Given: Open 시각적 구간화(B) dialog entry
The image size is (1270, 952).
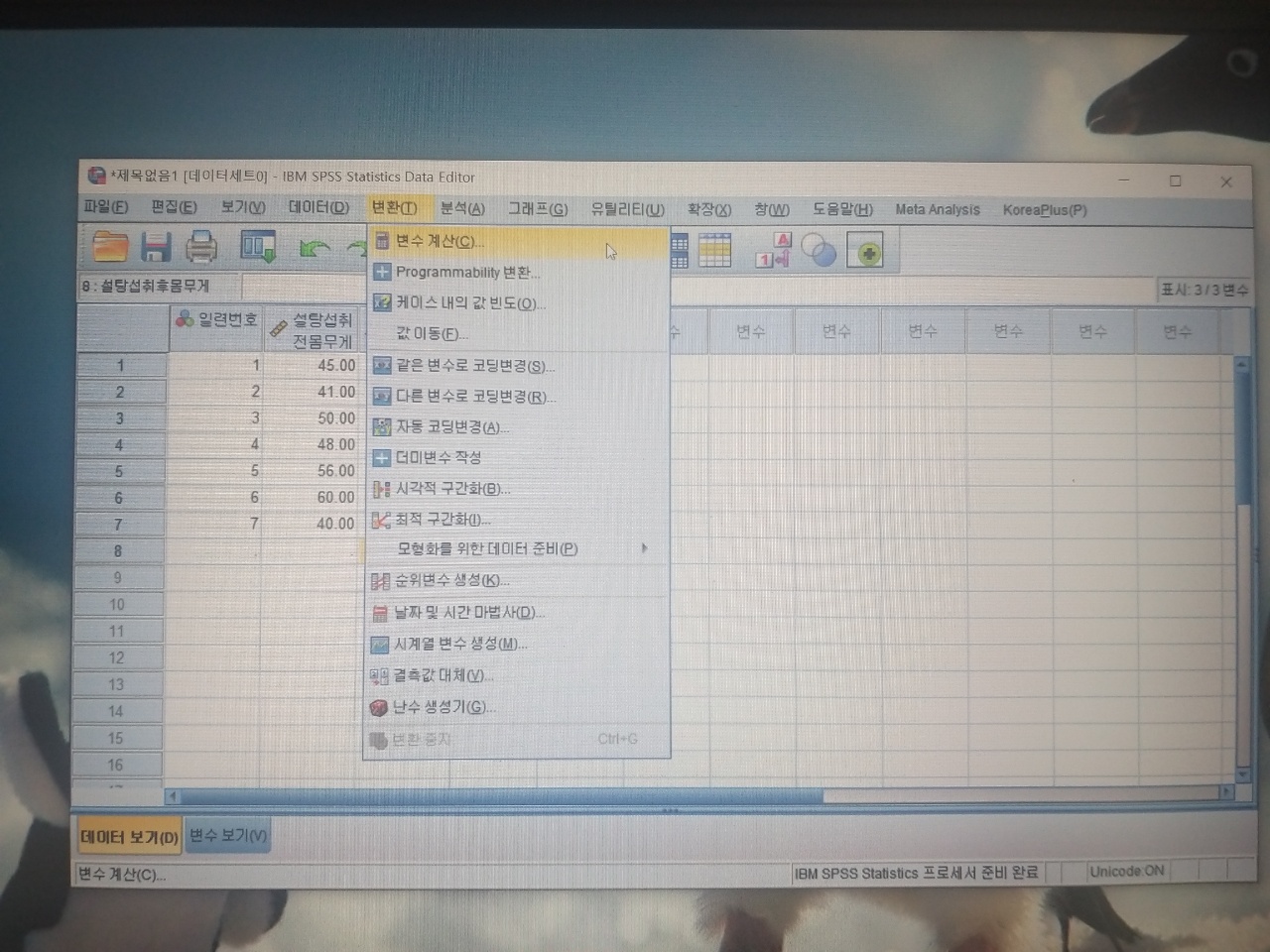Looking at the screenshot, I should tap(517, 488).
